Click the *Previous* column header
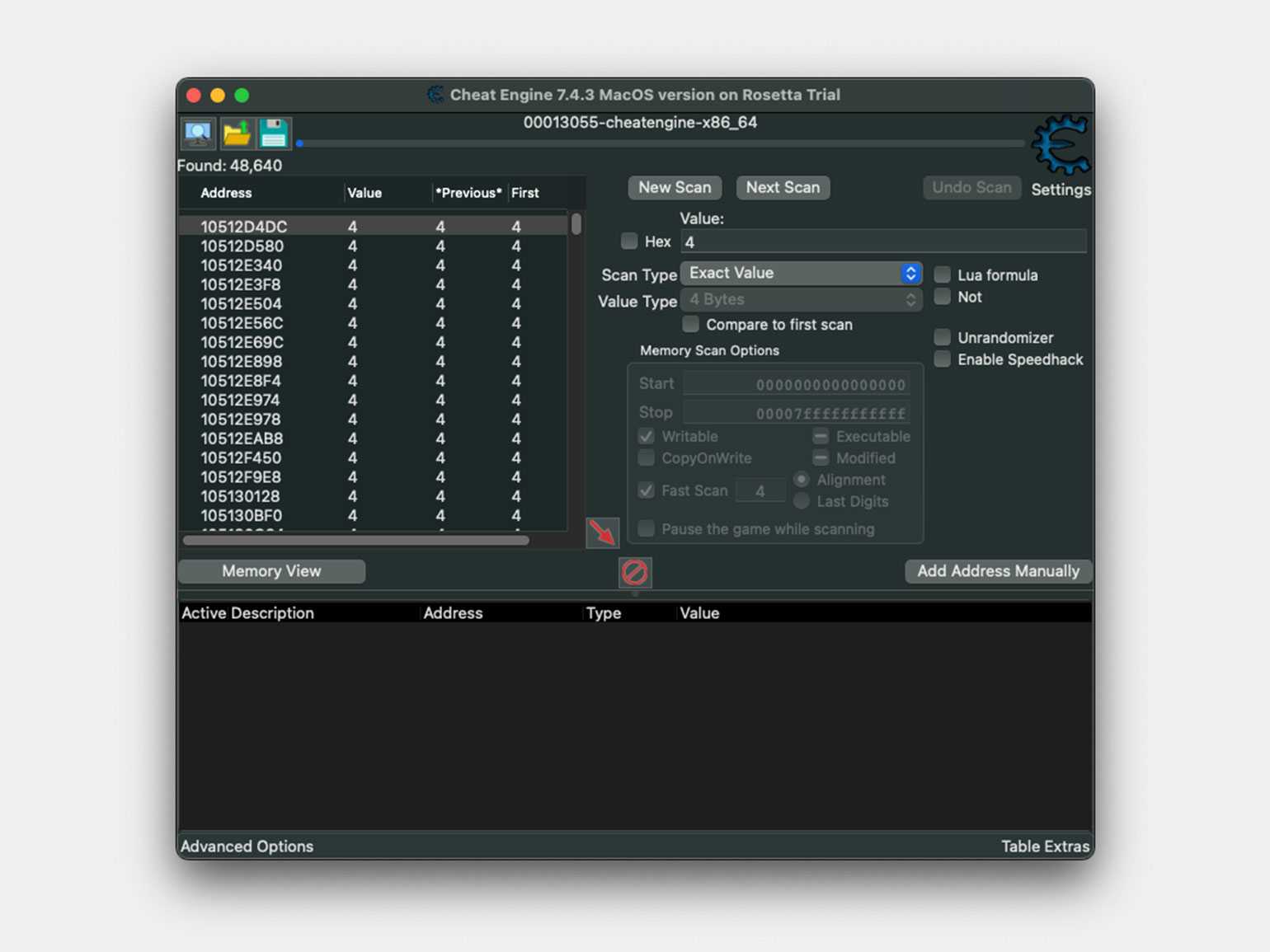This screenshot has width=1270, height=952. click(468, 193)
